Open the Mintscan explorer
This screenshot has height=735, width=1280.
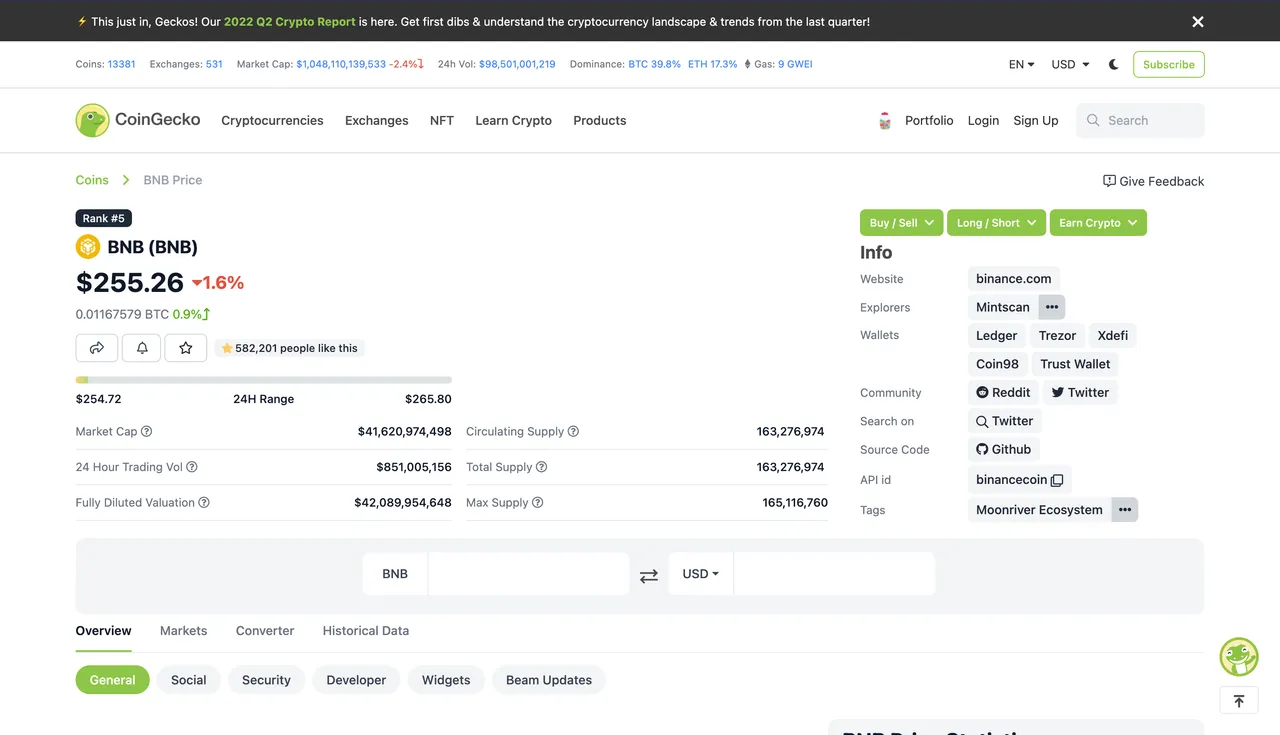coord(1003,307)
